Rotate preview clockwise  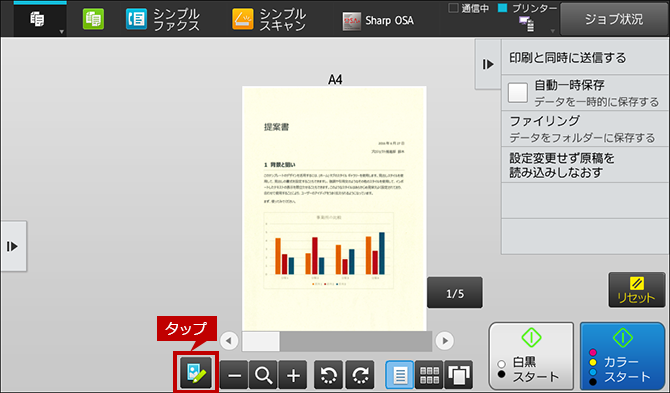(360, 375)
